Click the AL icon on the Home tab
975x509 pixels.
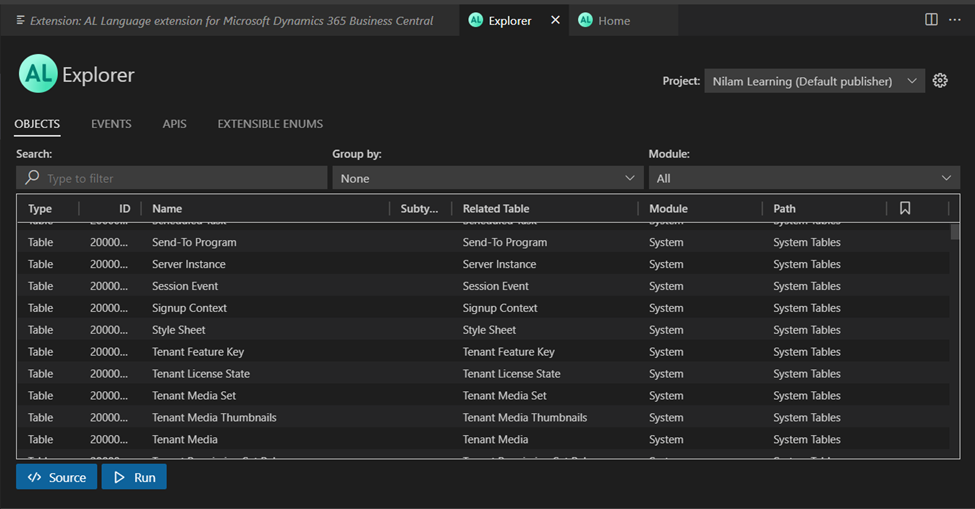[x=585, y=20]
